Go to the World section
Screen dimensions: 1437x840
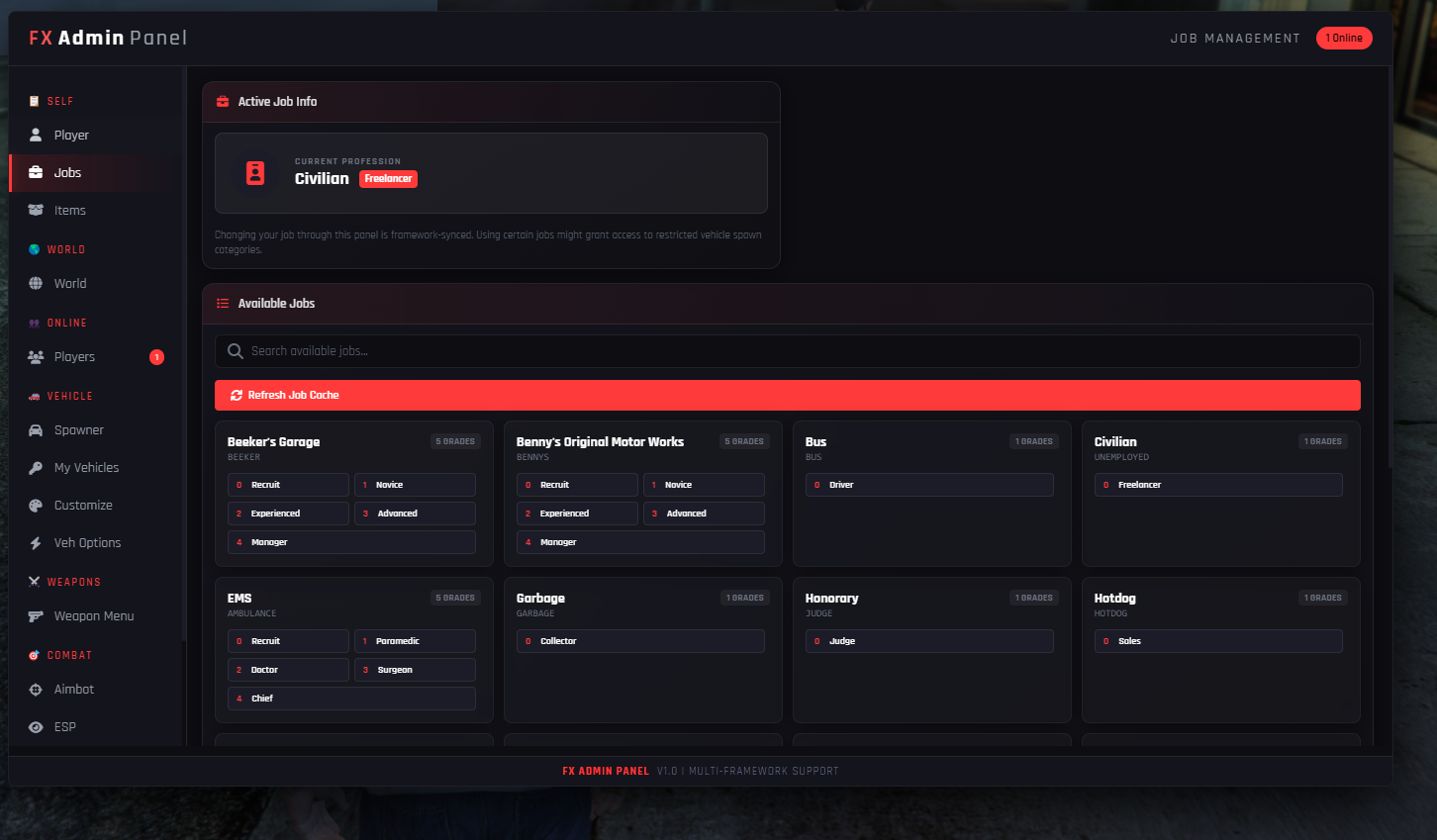pos(96,283)
